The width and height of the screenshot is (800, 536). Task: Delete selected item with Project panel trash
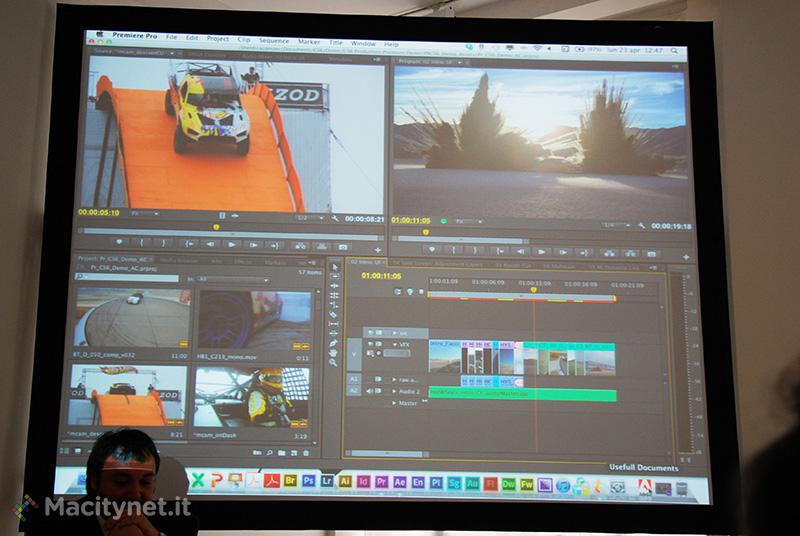[306, 453]
